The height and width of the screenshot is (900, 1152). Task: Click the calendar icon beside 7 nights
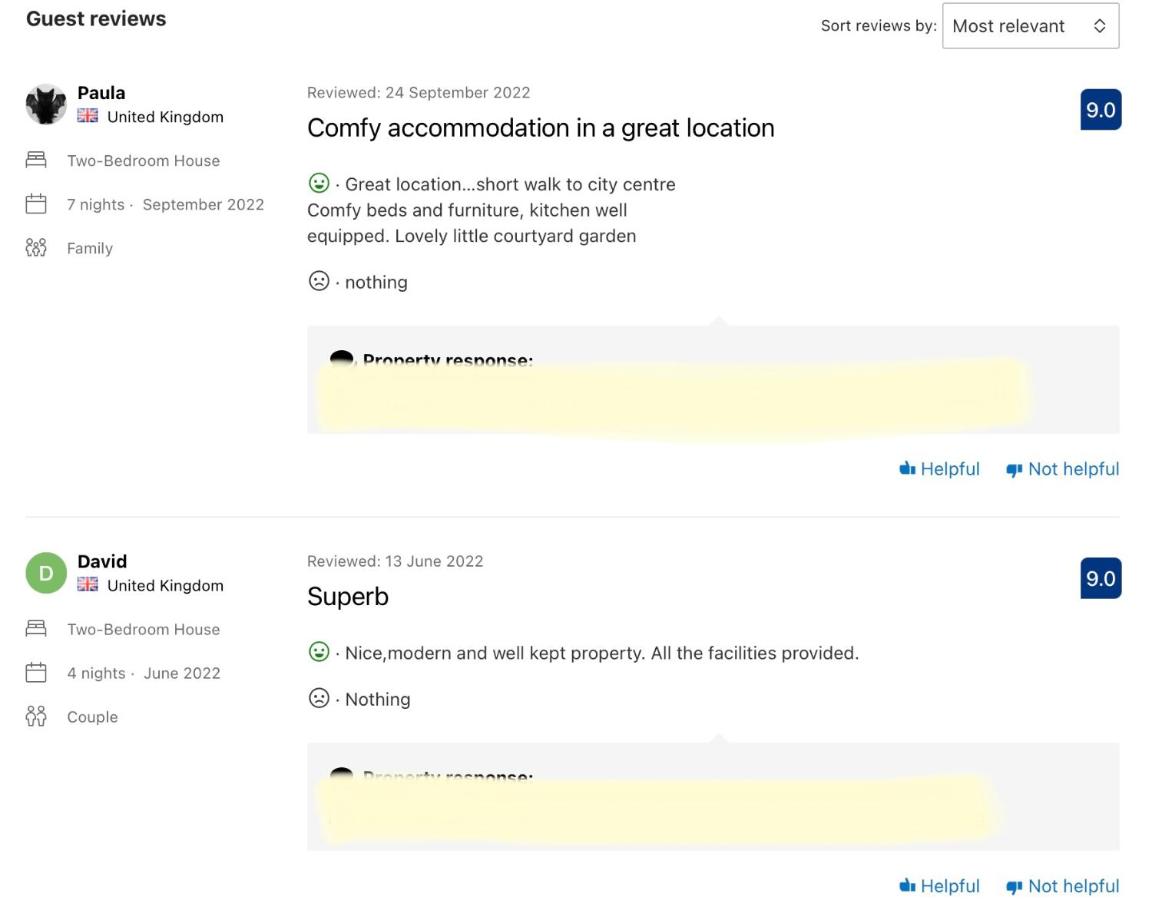[x=36, y=204]
